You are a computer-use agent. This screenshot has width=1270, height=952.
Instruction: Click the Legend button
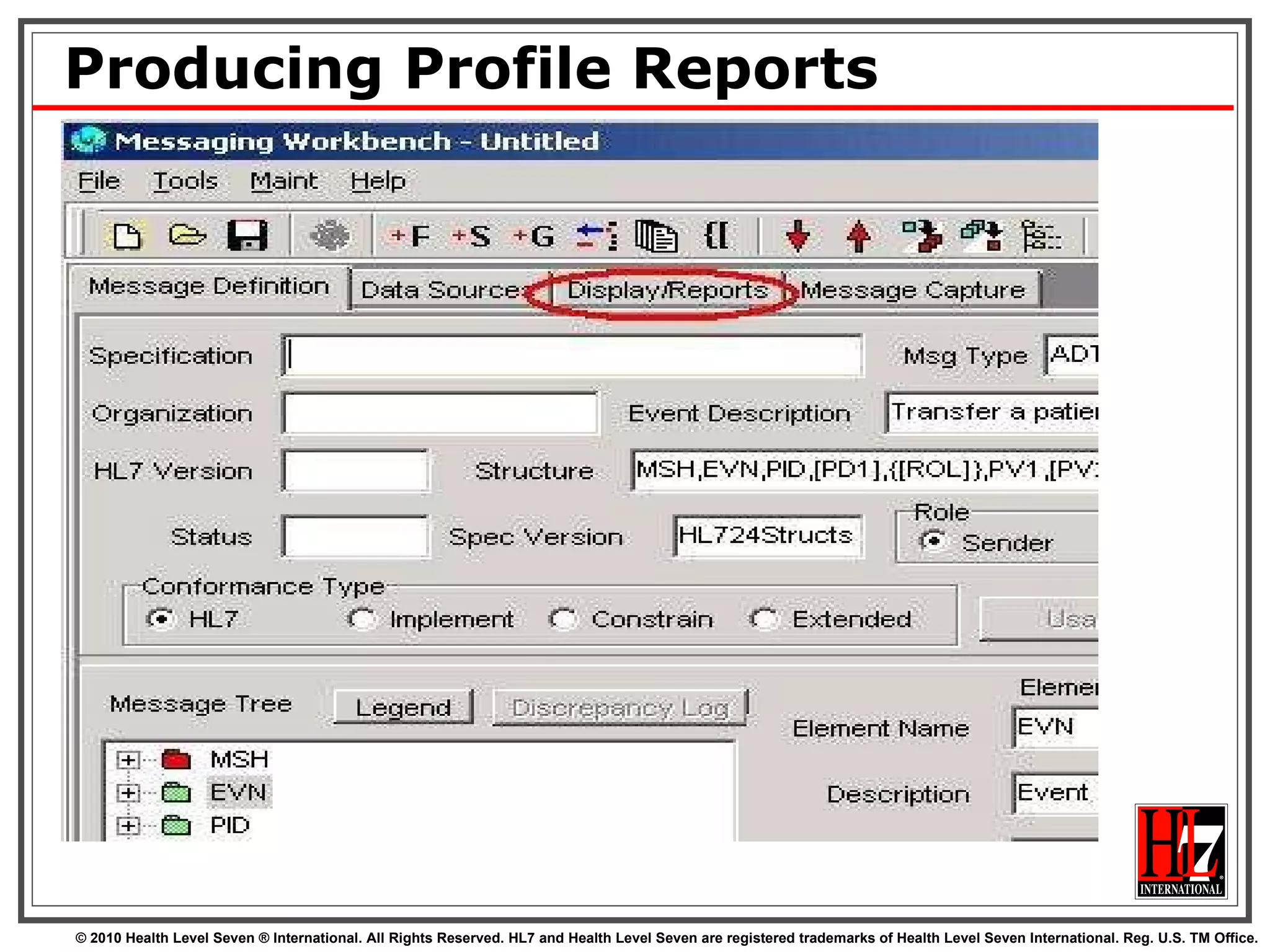(x=403, y=707)
